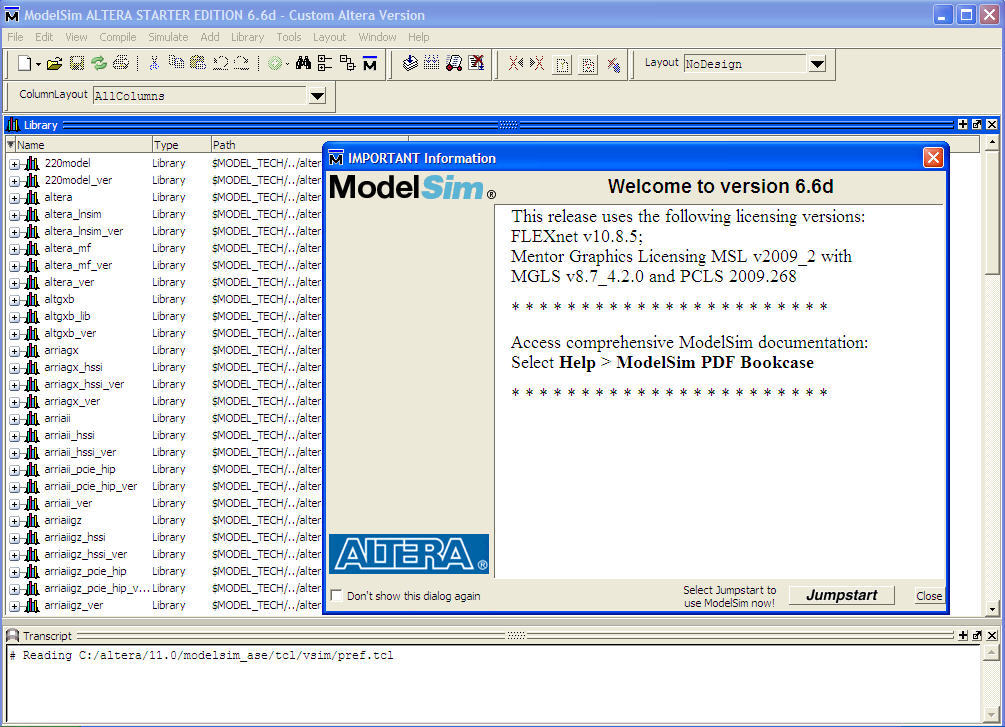Image resolution: width=1005 pixels, height=727 pixels.
Task: Click the ModelSim 'M' toolbar icon
Action: 370,63
